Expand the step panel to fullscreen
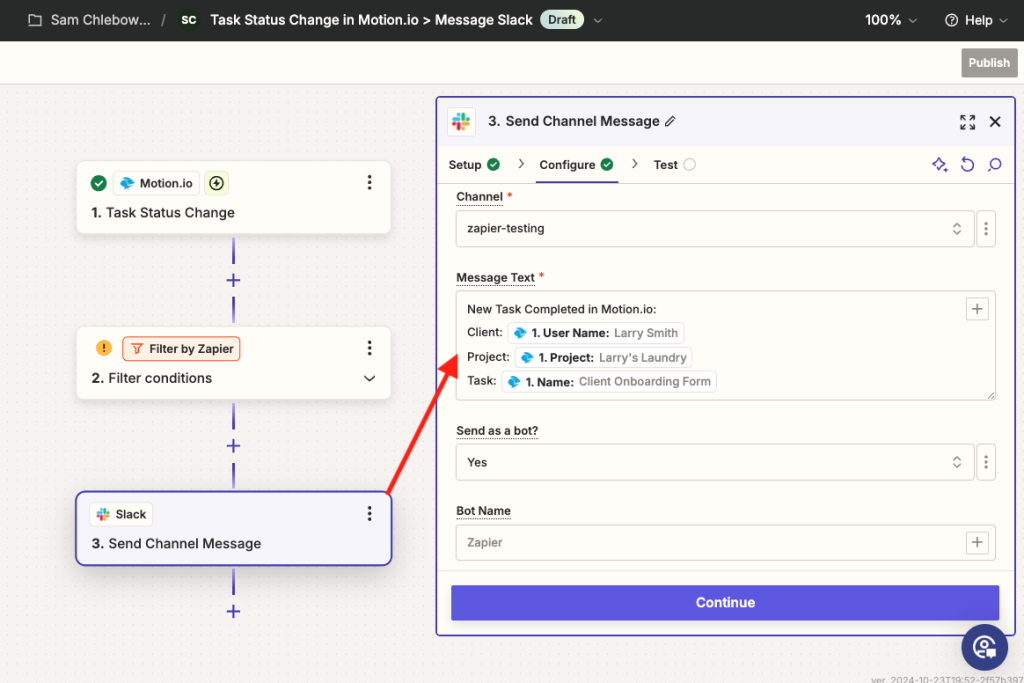1024x683 pixels. 967,122
